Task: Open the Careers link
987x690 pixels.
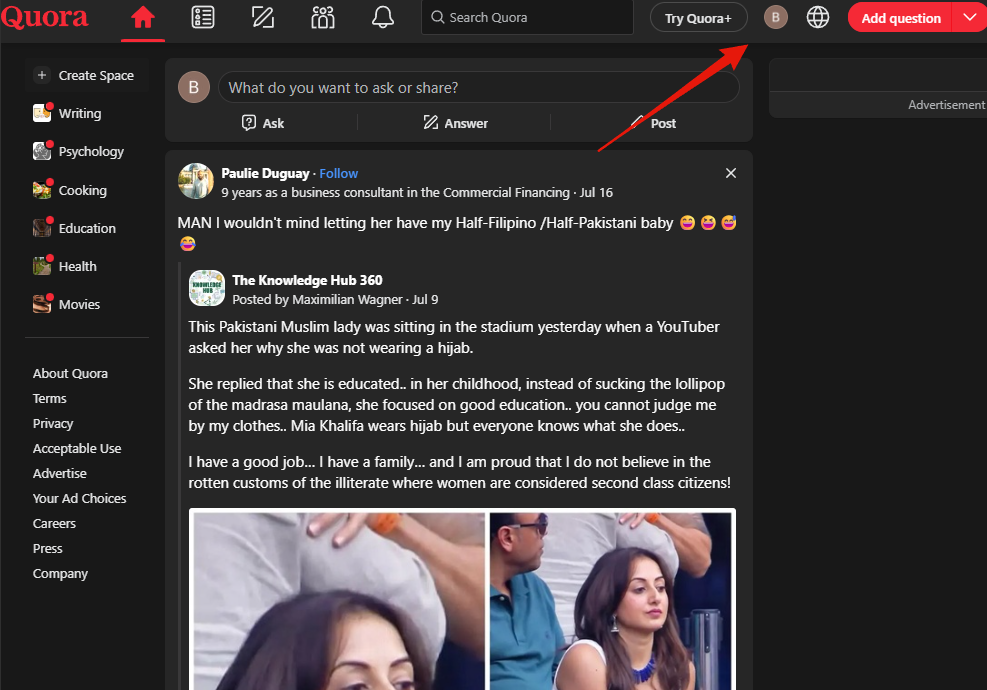Action: (x=54, y=524)
